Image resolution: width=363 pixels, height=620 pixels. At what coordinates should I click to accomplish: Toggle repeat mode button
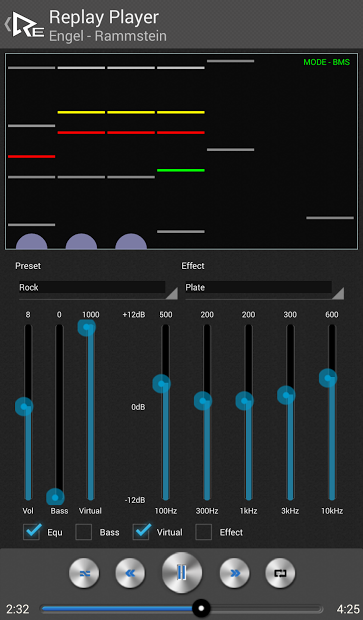pos(280,573)
